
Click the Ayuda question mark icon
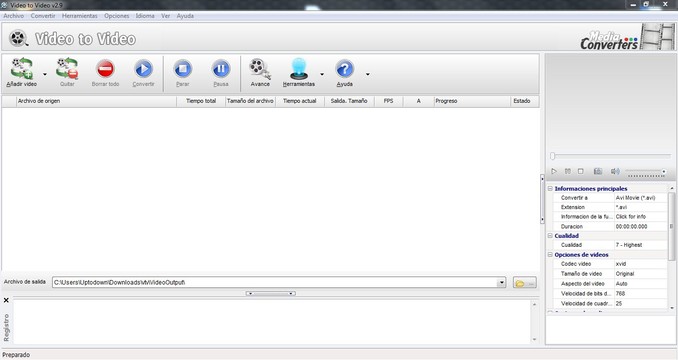(345, 68)
